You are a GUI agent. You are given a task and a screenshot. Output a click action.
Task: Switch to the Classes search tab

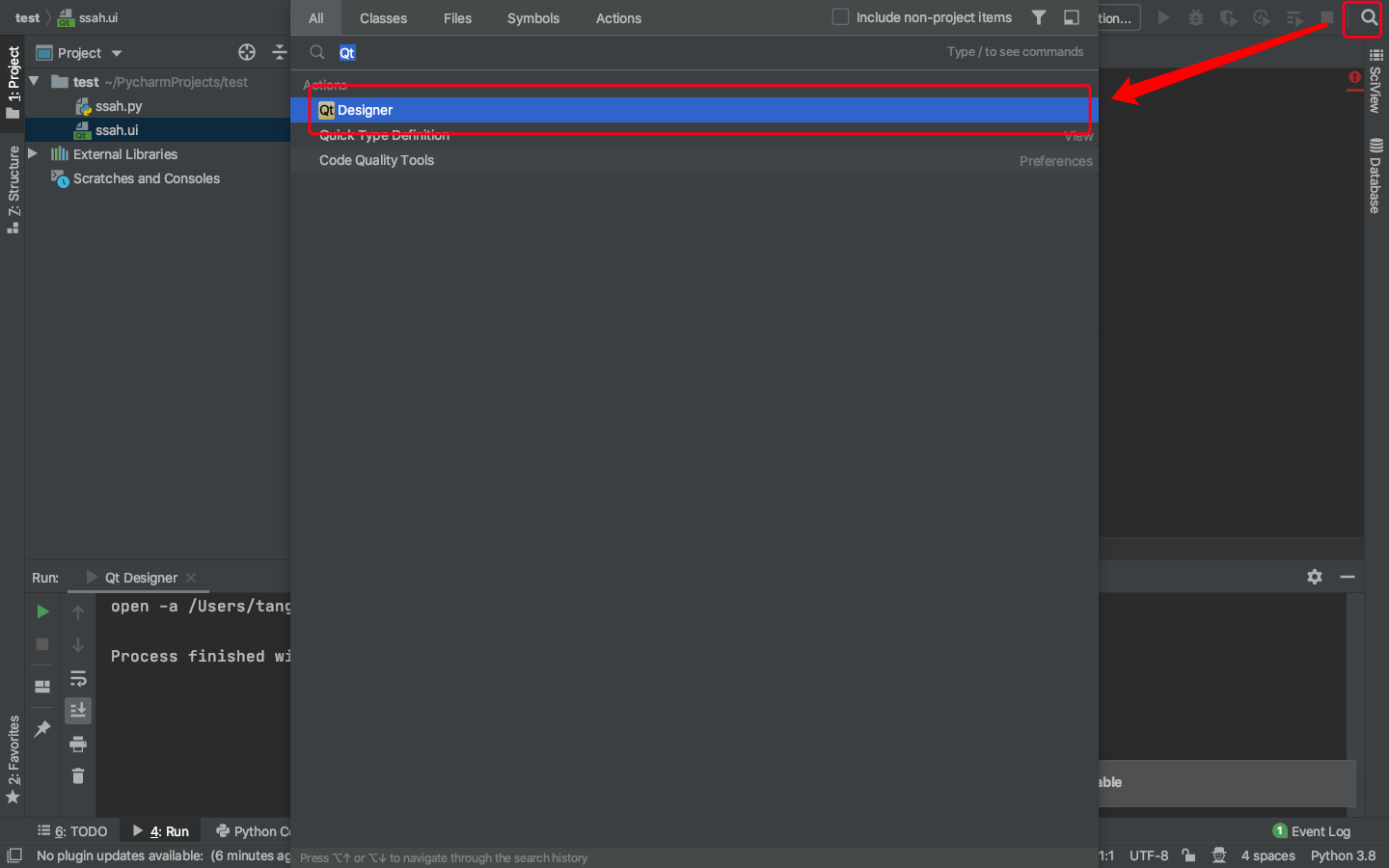pos(383,18)
